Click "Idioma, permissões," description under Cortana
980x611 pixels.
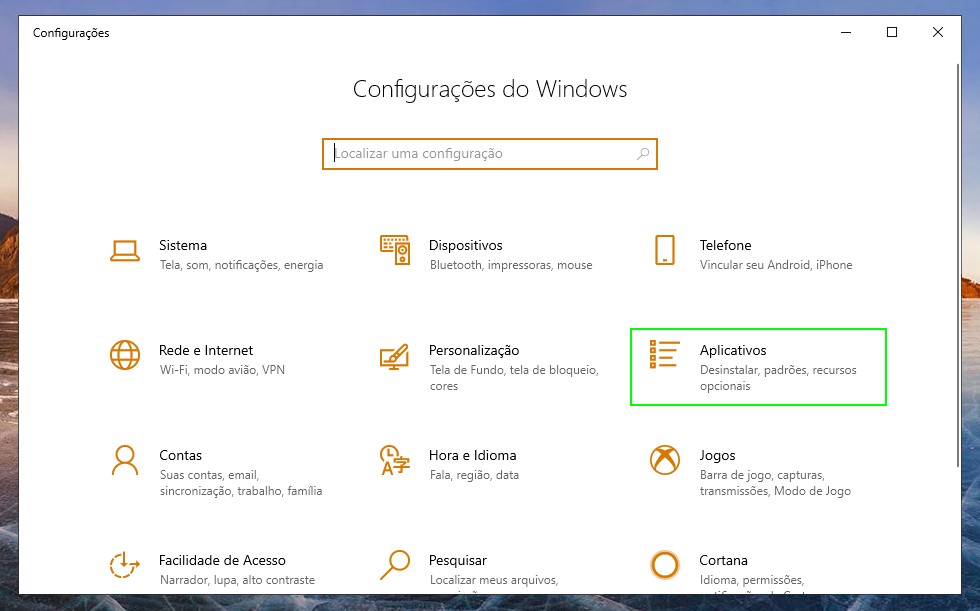(751, 580)
